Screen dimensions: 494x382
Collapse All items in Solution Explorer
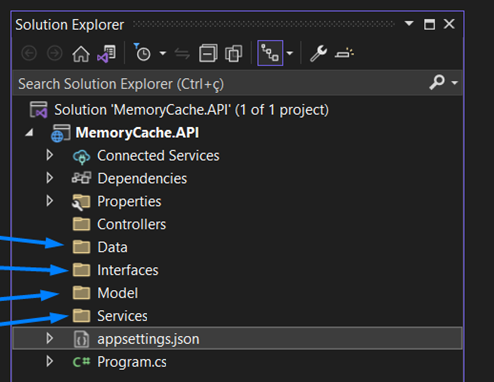coord(208,53)
